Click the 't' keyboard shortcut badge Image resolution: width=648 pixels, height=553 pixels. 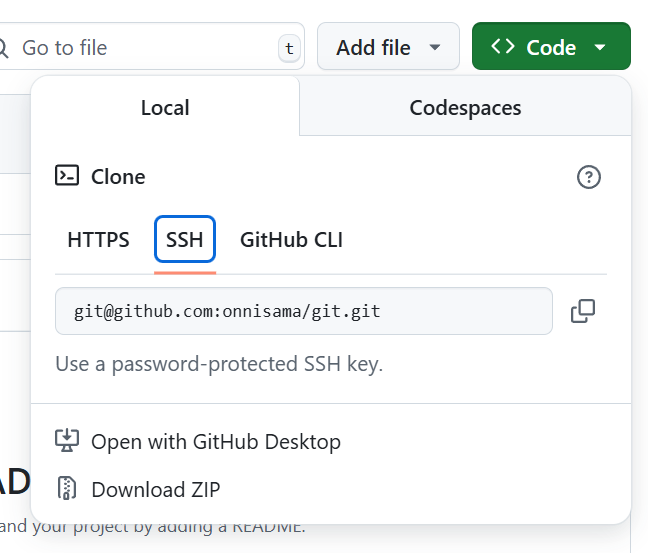click(289, 48)
